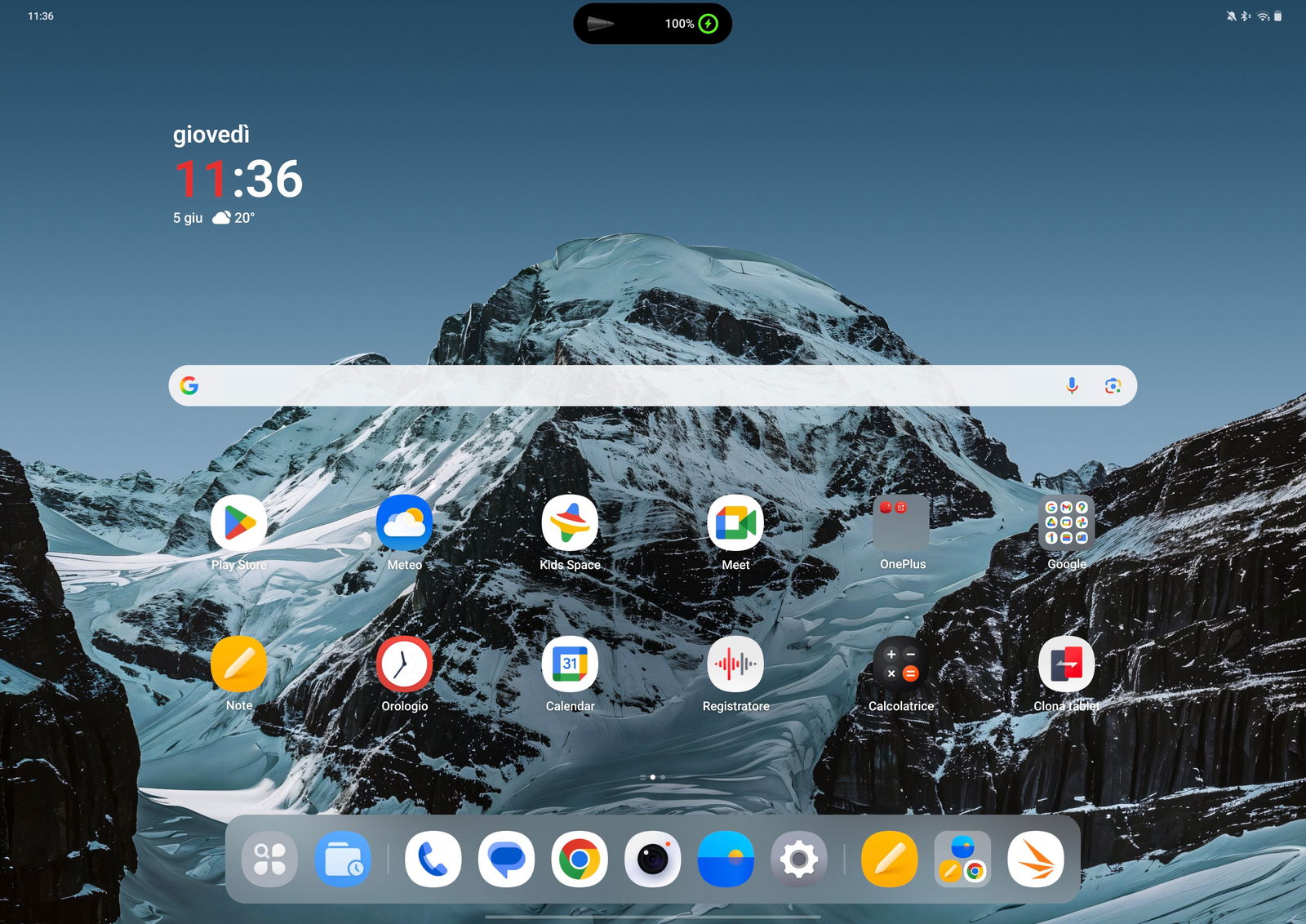Launch the orange swoosh app in dock
This screenshot has height=924, width=1306.
pyautogui.click(x=1036, y=859)
